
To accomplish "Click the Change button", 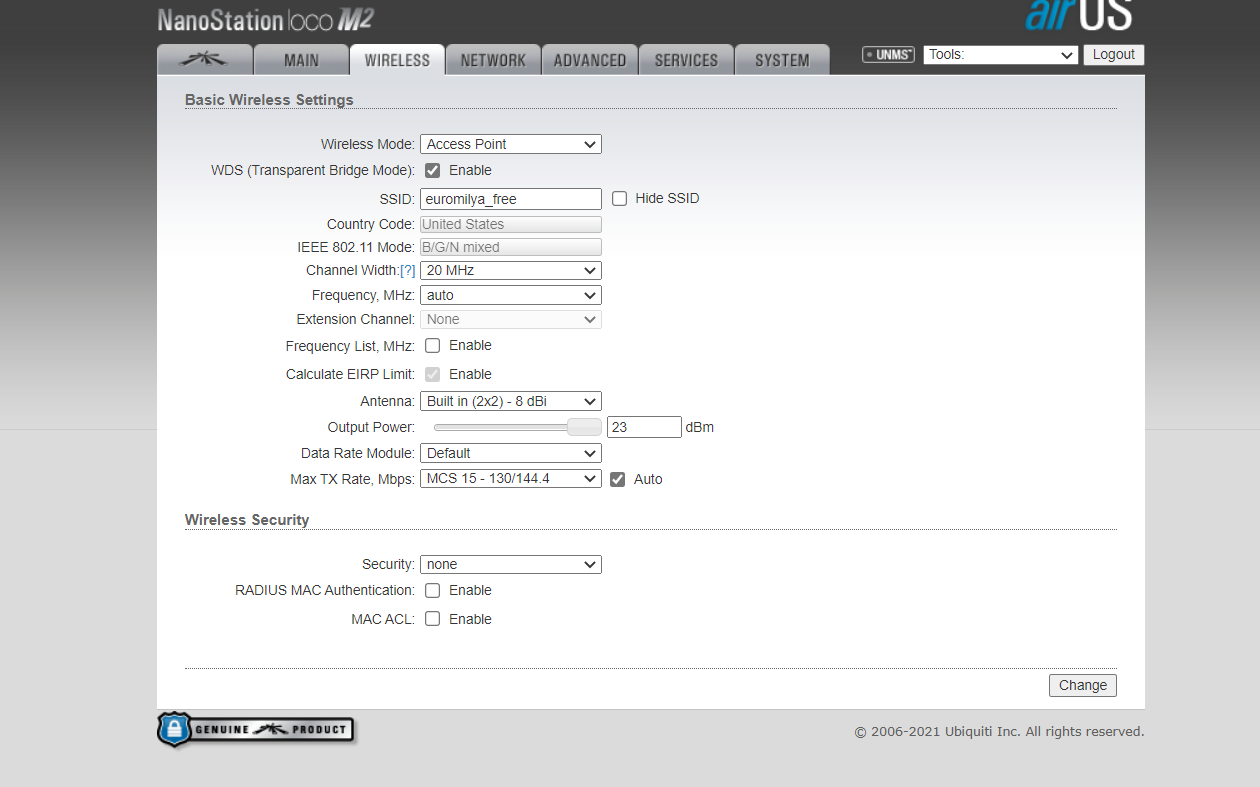I will pyautogui.click(x=1082, y=685).
